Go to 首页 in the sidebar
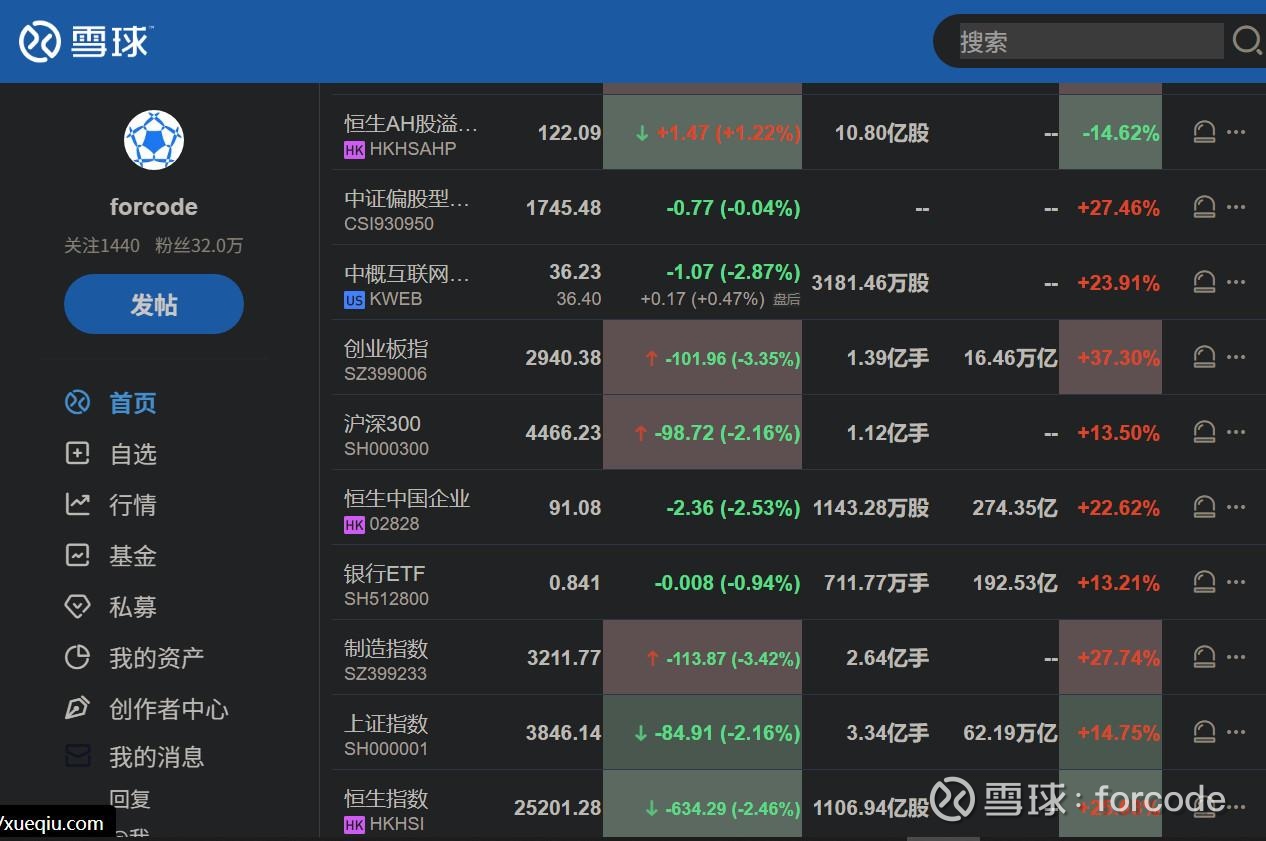This screenshot has width=1266, height=841. pos(133,403)
